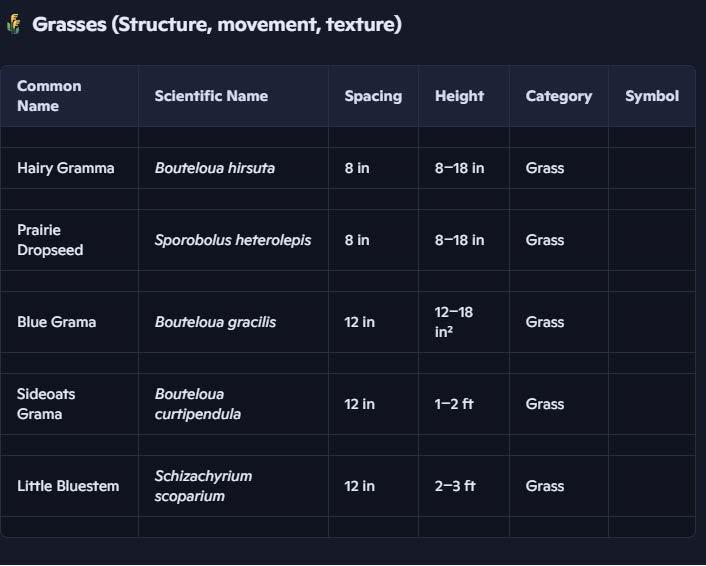The width and height of the screenshot is (706, 566).
Task: Click the Bouteloua curtipendula scientific name
Action: [198, 404]
